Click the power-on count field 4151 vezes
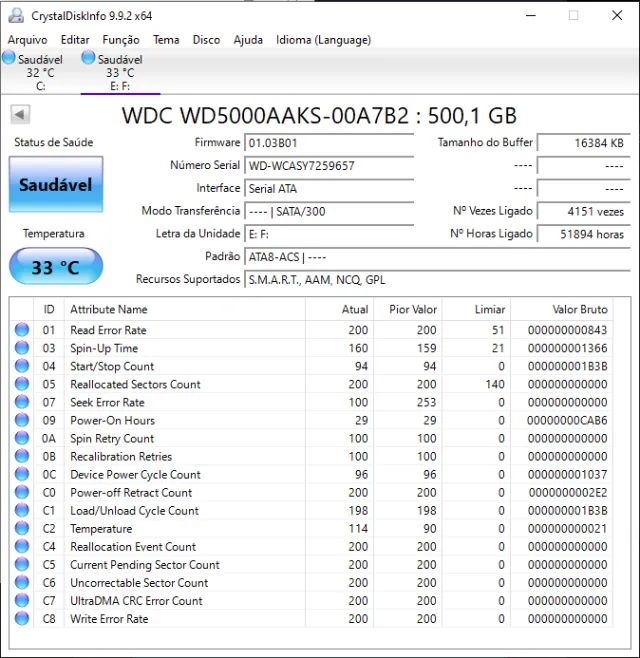 point(584,211)
